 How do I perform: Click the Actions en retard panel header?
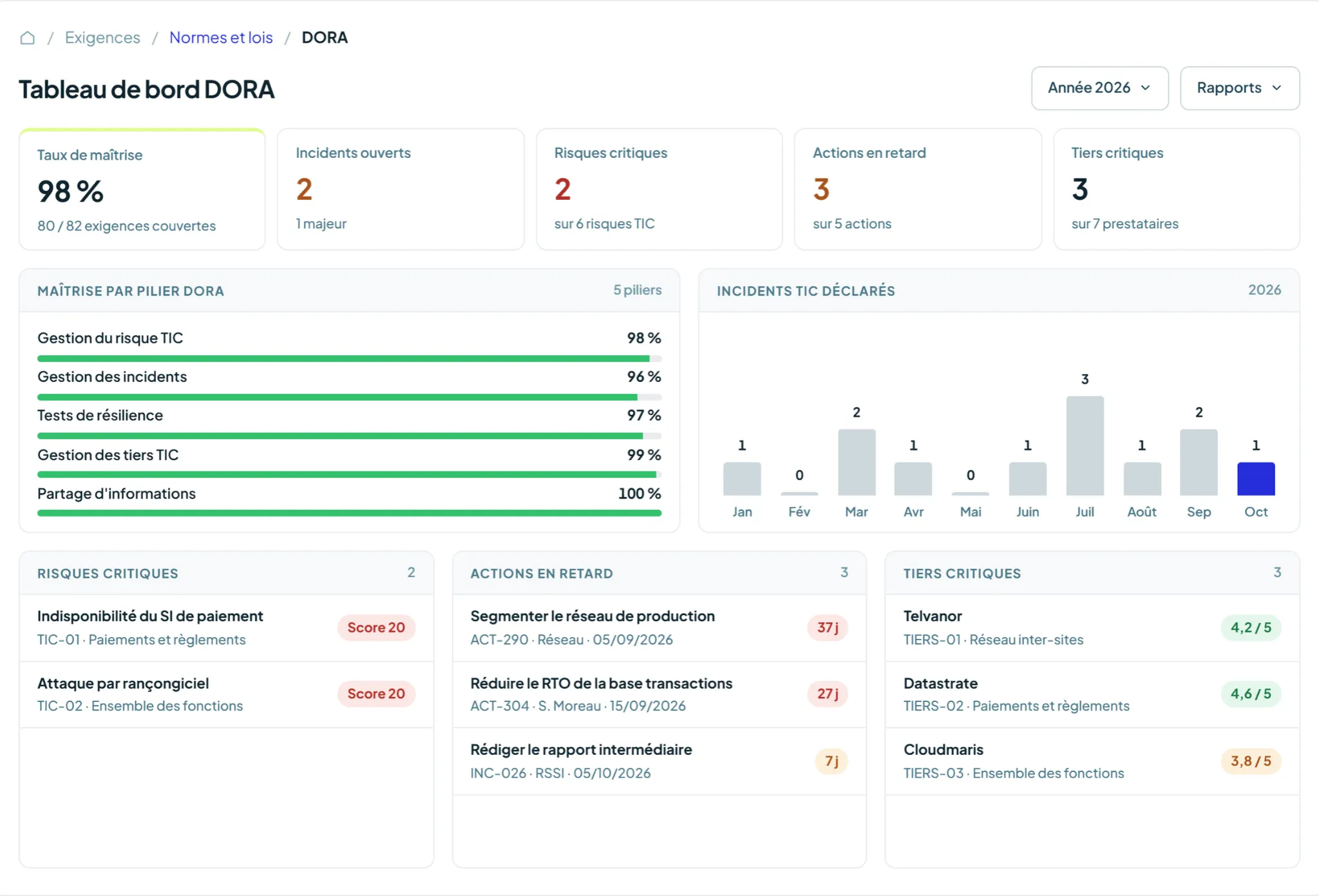pyautogui.click(x=659, y=573)
